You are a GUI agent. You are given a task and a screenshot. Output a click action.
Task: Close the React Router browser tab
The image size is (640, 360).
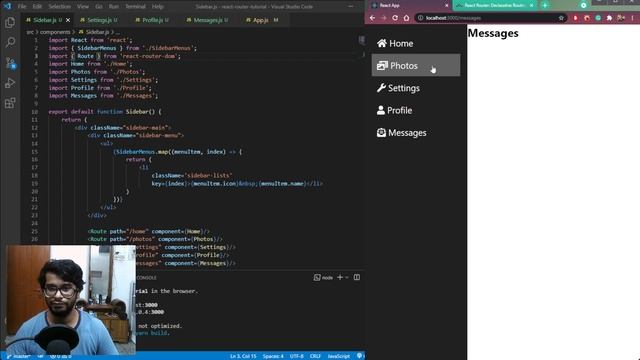click(531, 5)
